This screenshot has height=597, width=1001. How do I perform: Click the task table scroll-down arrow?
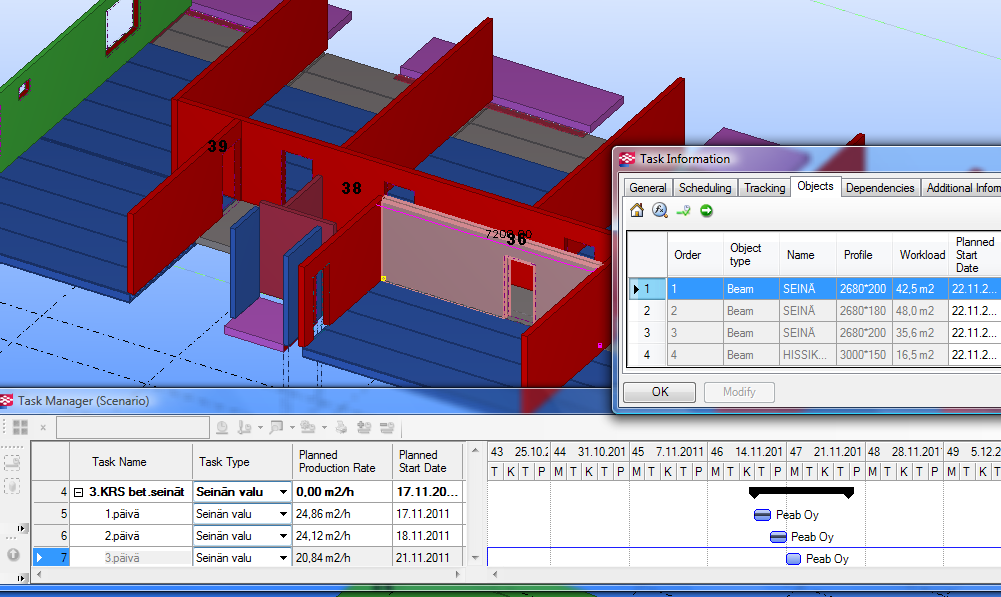[475, 557]
